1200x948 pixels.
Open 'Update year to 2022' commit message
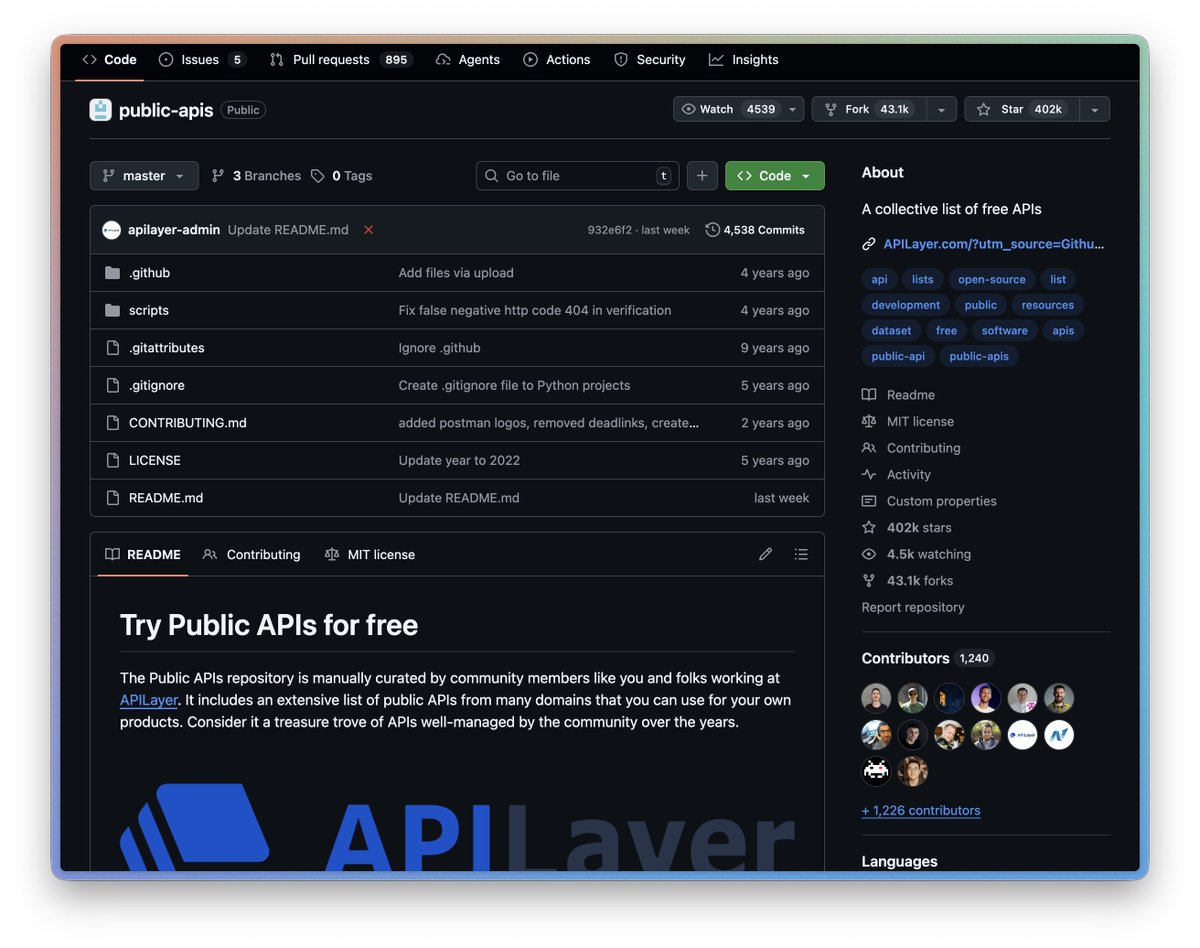(x=459, y=461)
